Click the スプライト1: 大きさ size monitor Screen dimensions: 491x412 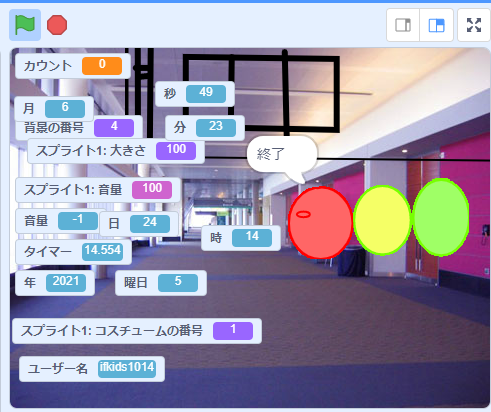pyautogui.click(x=116, y=151)
